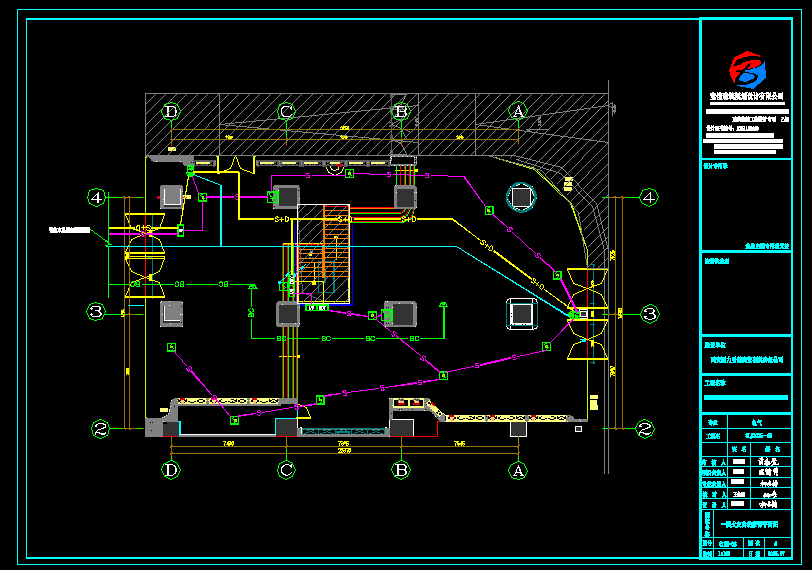Select grid bubble 4 on the left
Image resolution: width=812 pixels, height=570 pixels.
(x=96, y=197)
